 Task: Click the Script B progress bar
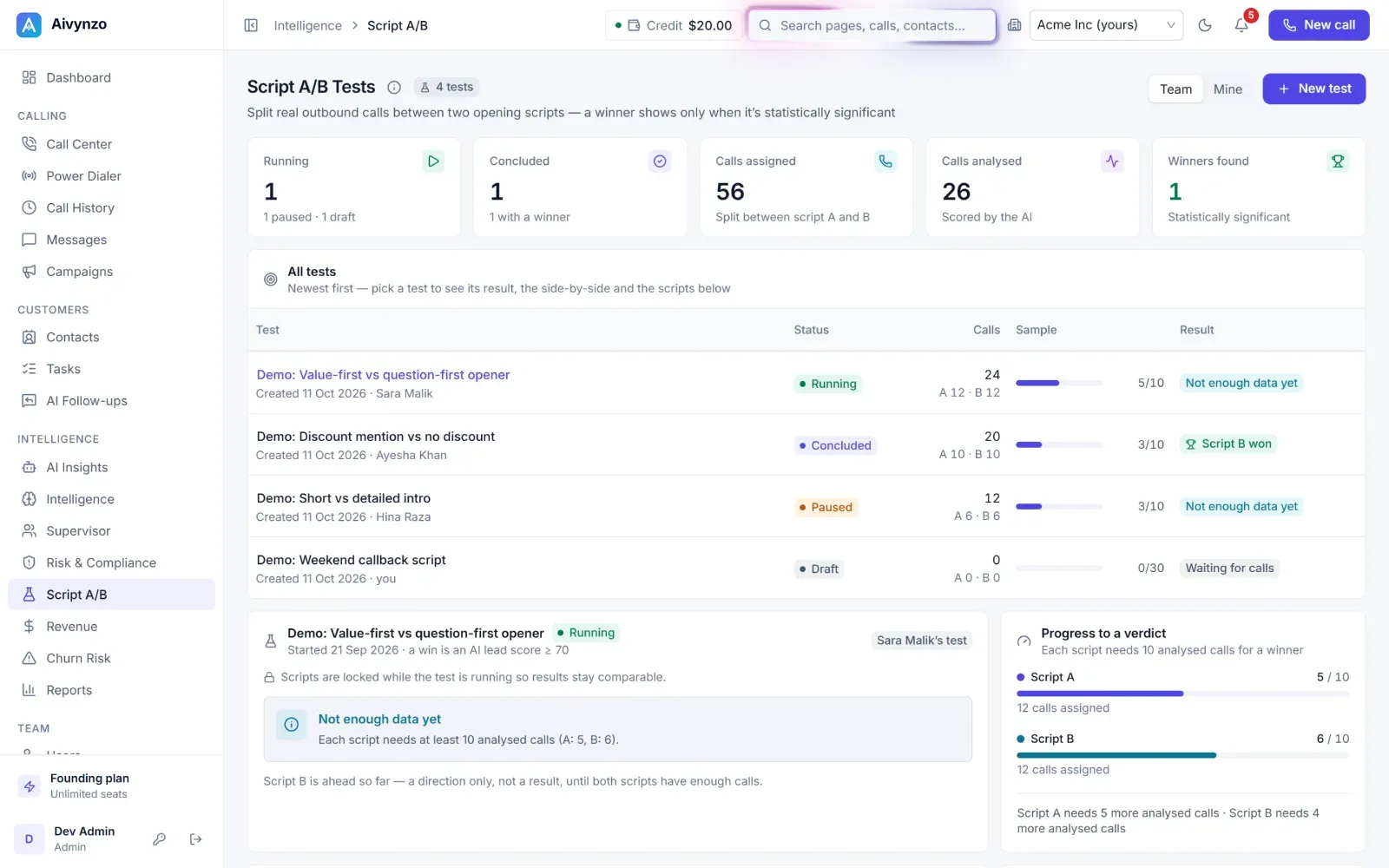pos(1182,755)
